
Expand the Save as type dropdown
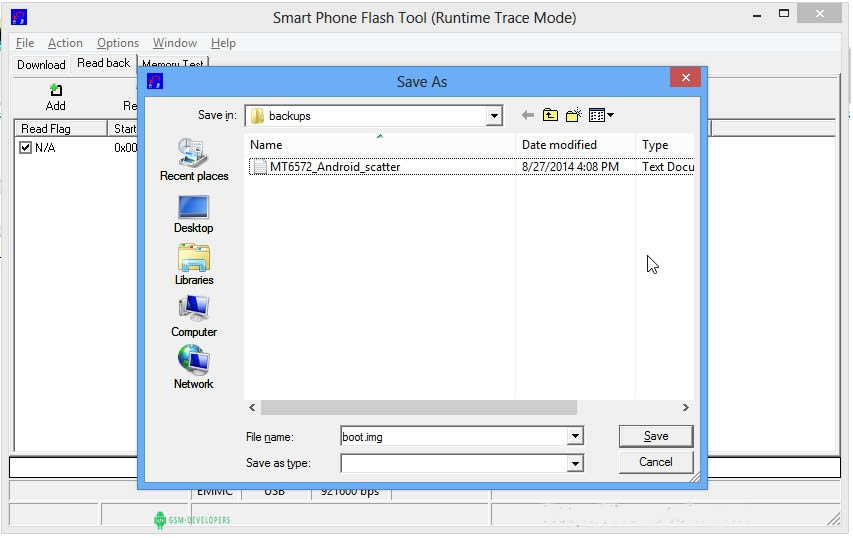click(x=574, y=463)
